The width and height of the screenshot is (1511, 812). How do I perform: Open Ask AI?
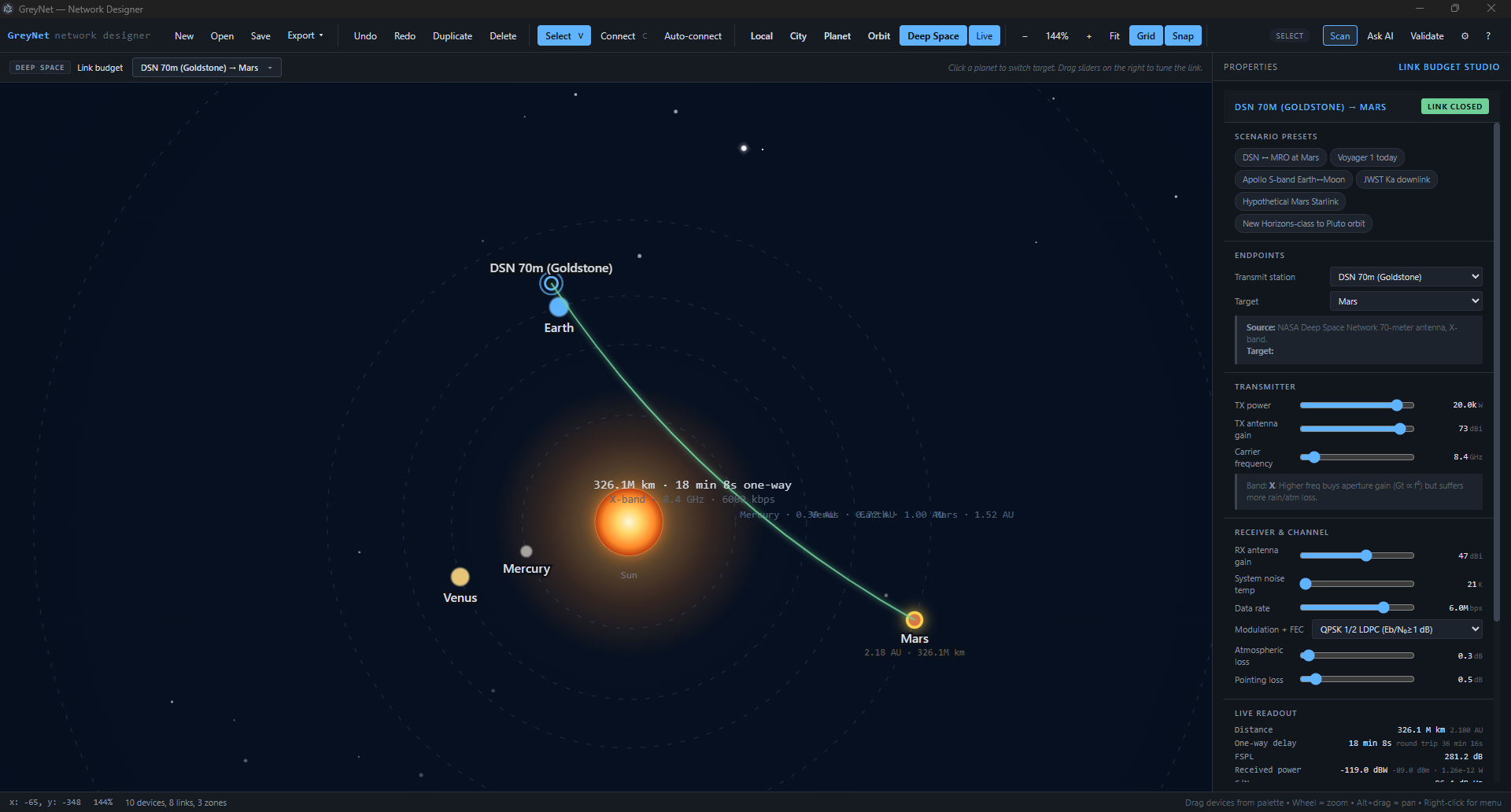click(x=1380, y=36)
